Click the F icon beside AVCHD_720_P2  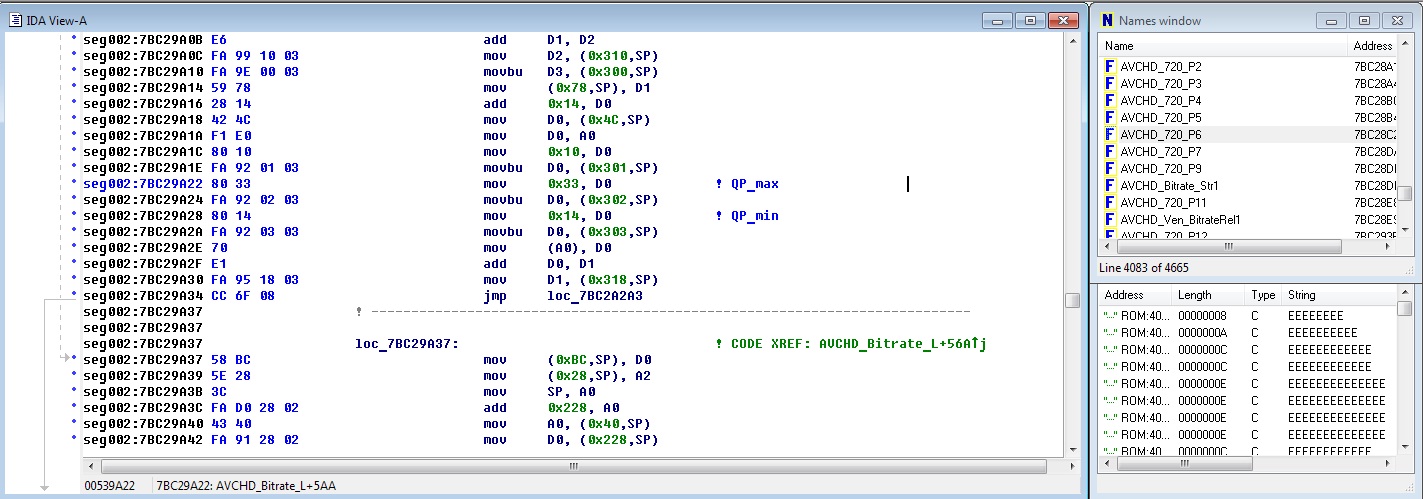coord(1109,66)
